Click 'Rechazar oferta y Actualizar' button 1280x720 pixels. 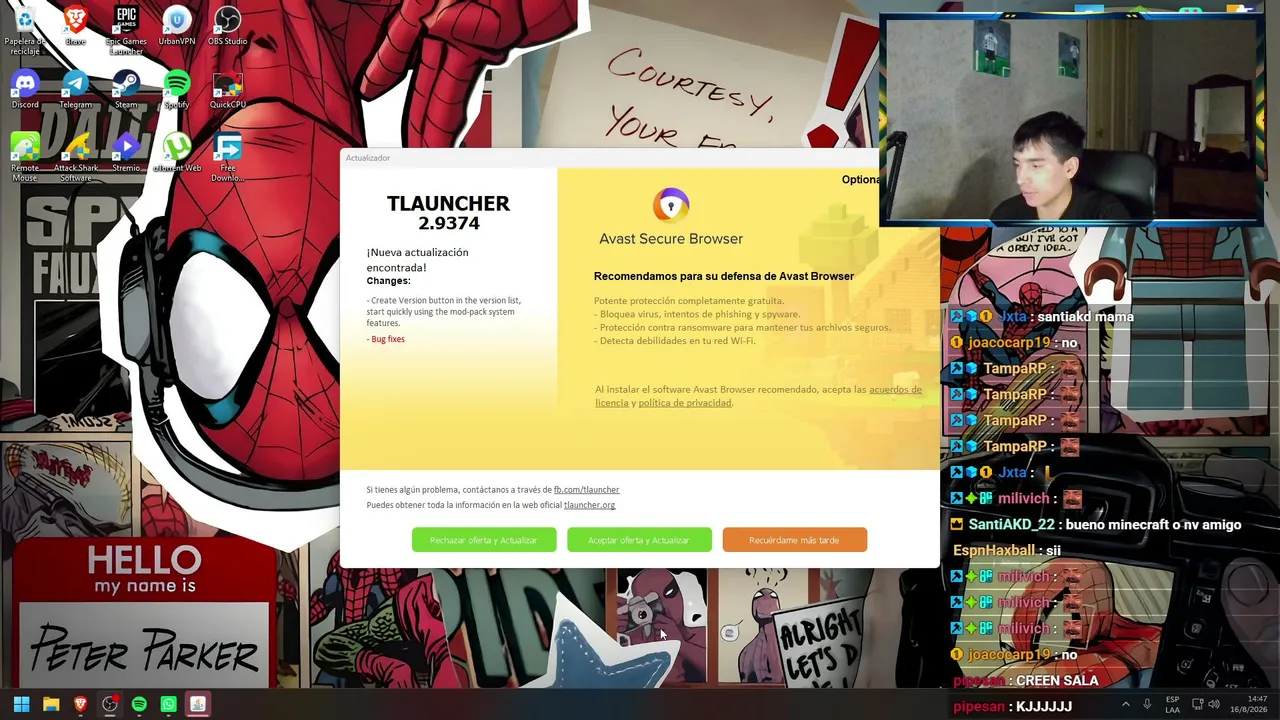tap(484, 540)
